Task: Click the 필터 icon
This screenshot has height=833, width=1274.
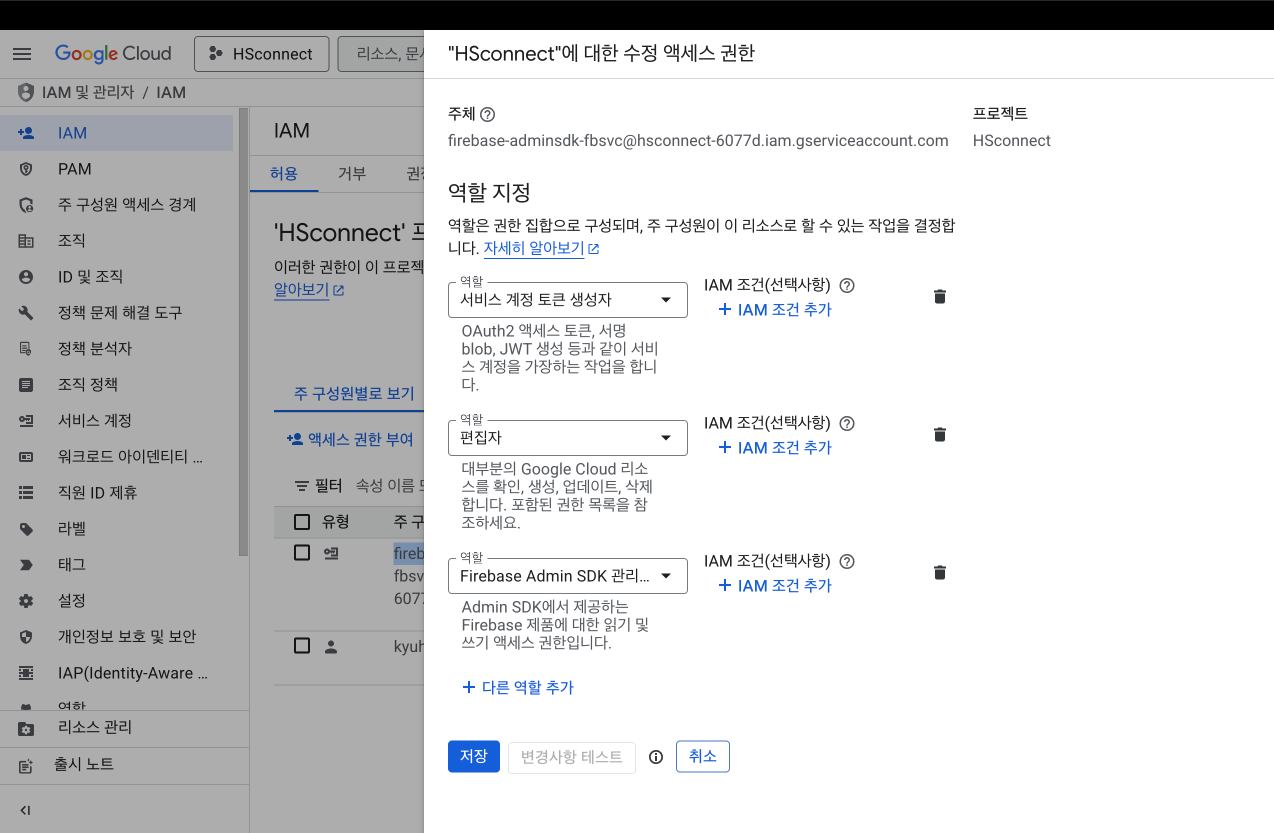Action: pos(302,485)
